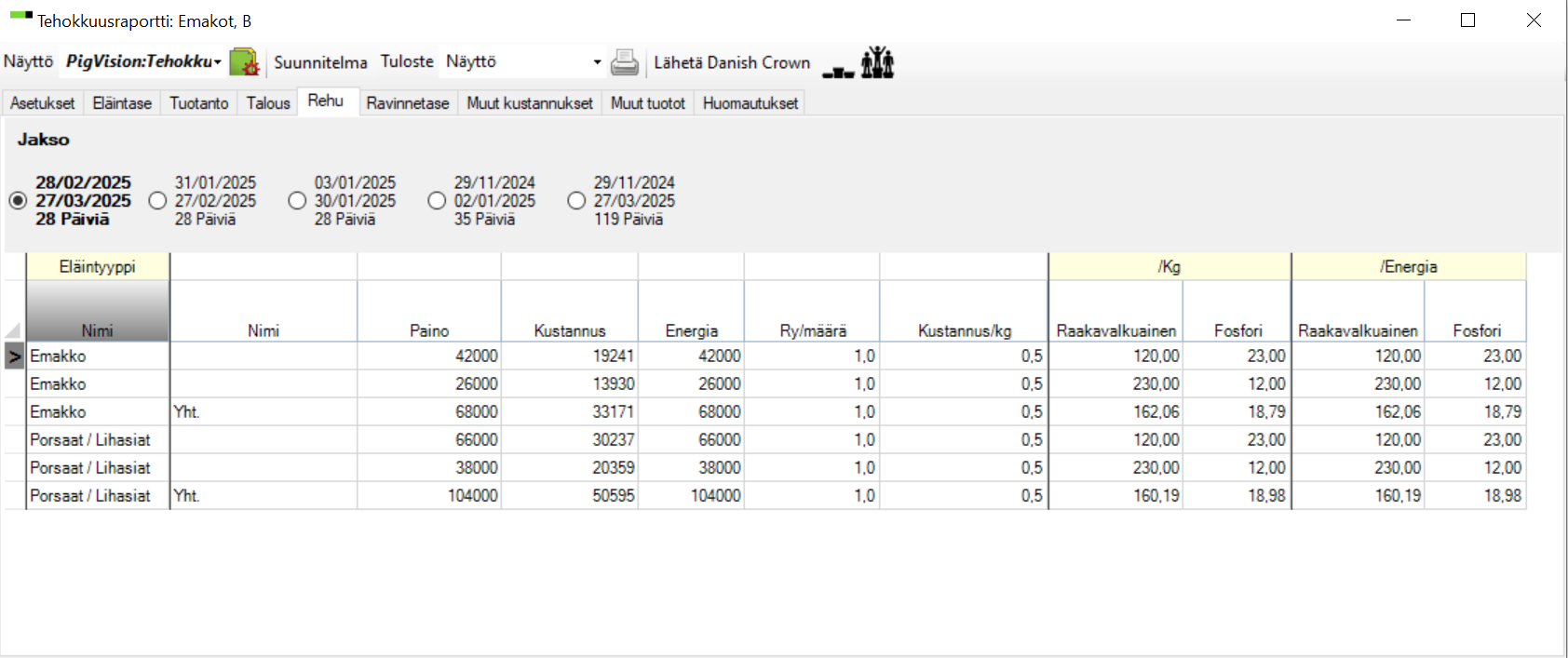Open the Muut kustannukset tab
The height and width of the screenshot is (658, 1568).
[530, 103]
